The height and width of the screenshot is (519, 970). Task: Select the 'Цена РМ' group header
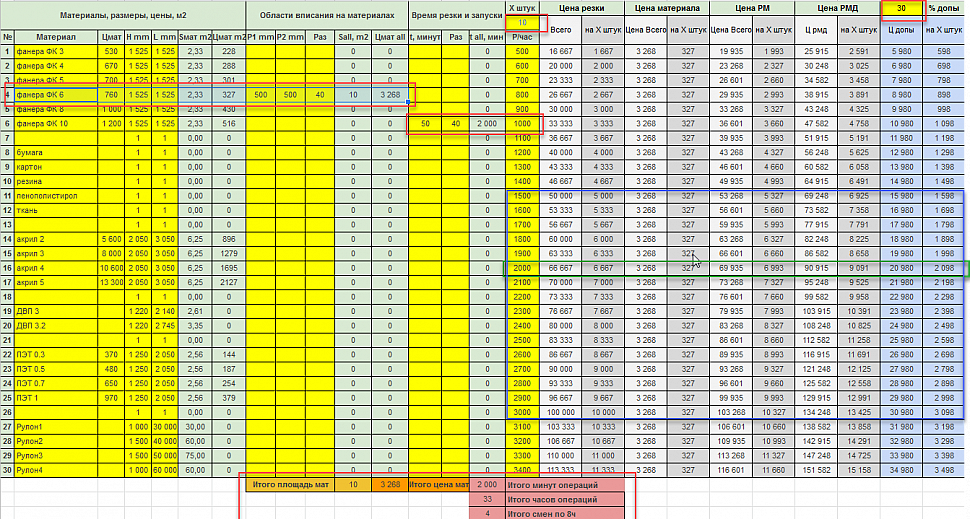point(752,8)
